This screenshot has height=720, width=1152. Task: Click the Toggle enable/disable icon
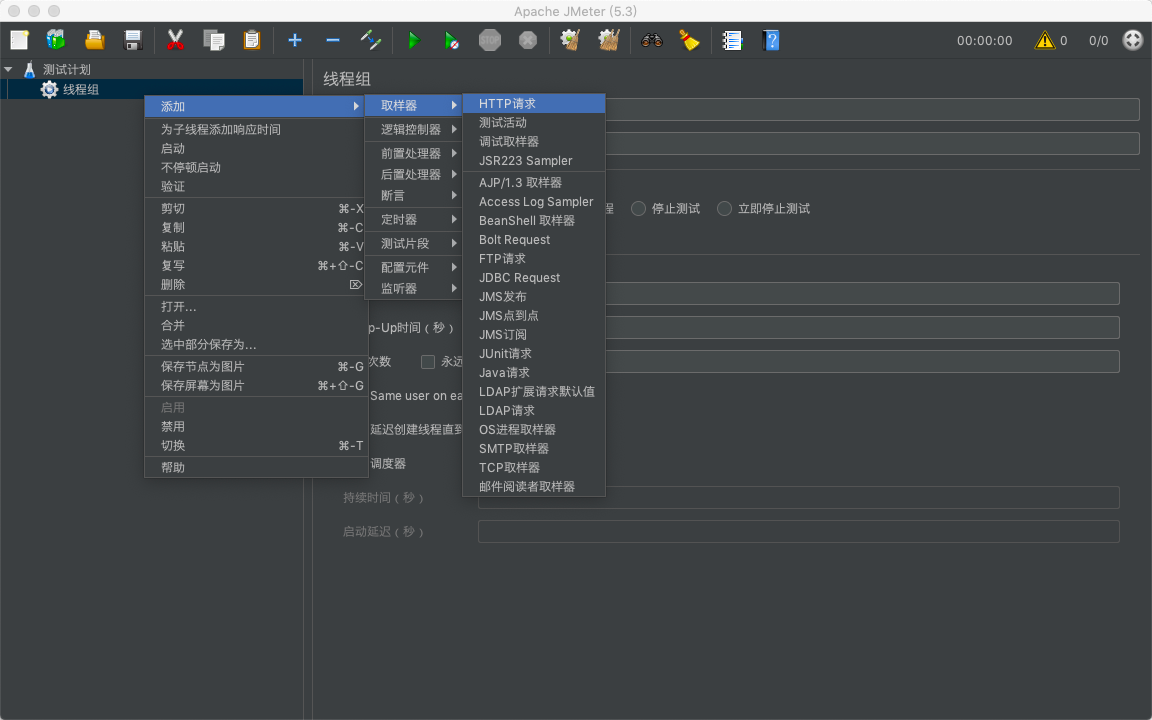[371, 40]
